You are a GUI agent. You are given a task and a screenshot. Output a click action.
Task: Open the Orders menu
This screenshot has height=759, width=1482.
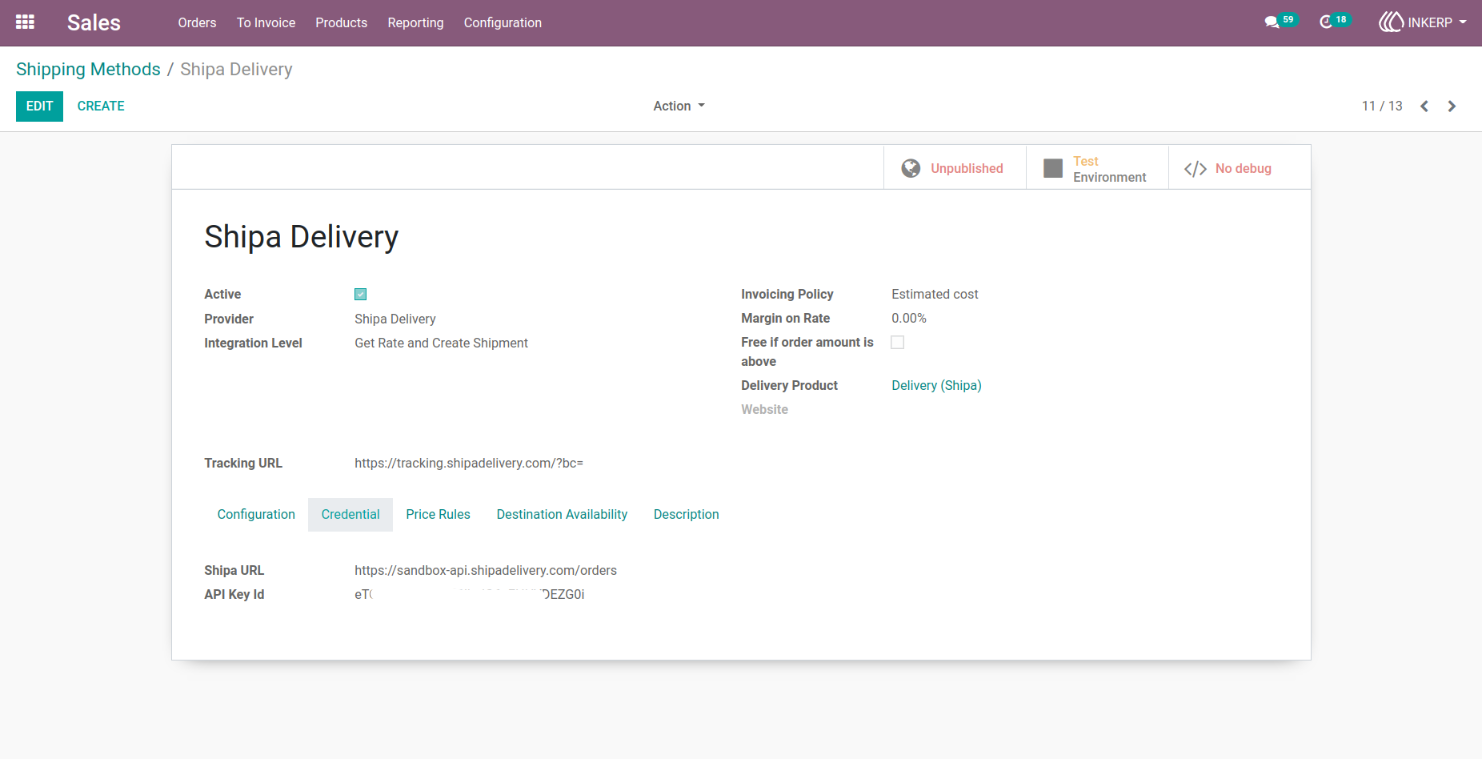tap(197, 22)
